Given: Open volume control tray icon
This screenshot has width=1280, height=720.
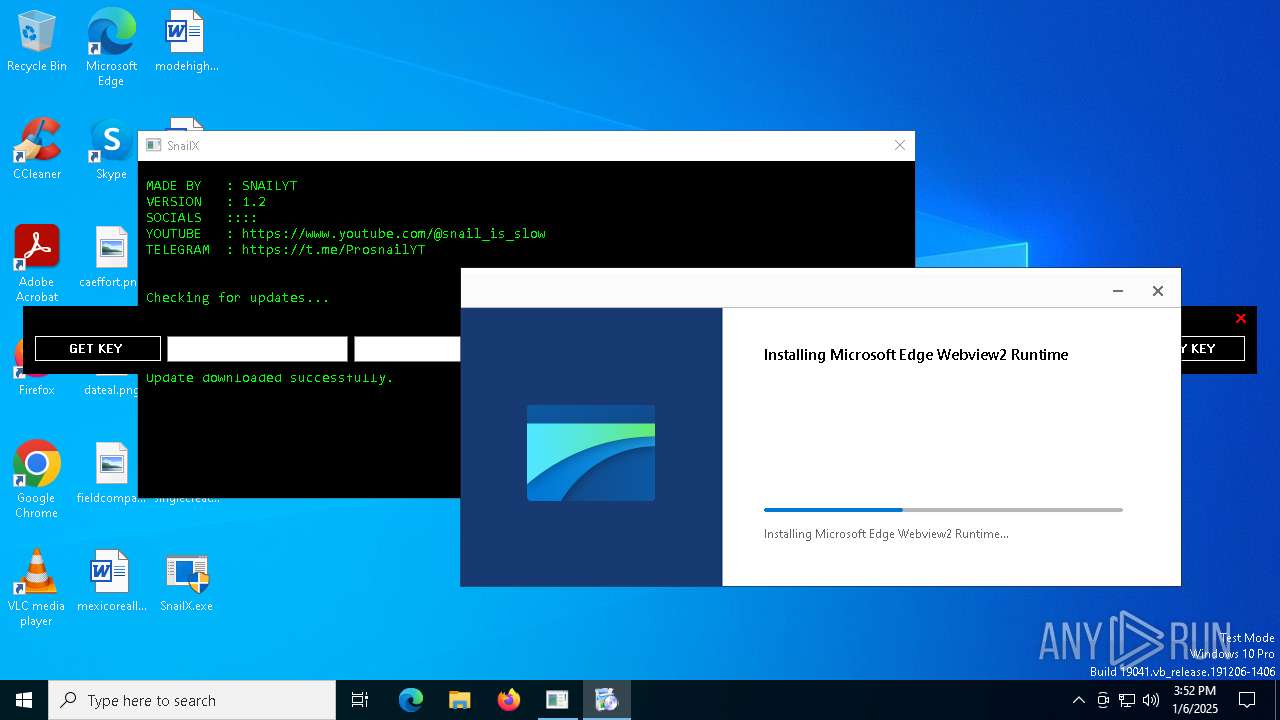Looking at the screenshot, I should coord(1151,700).
